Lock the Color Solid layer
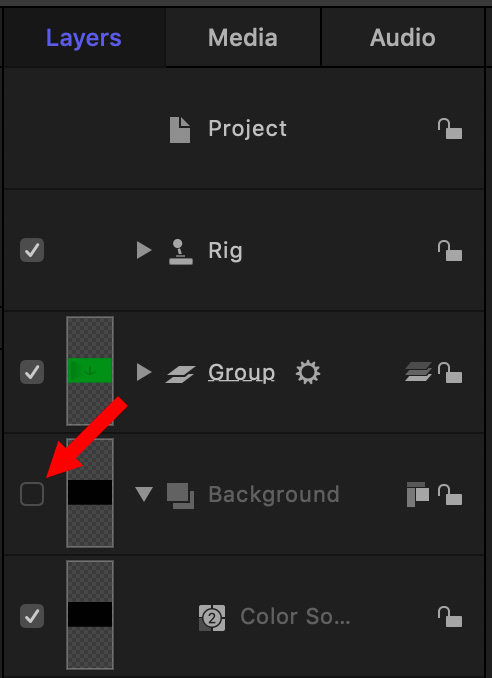 (450, 616)
